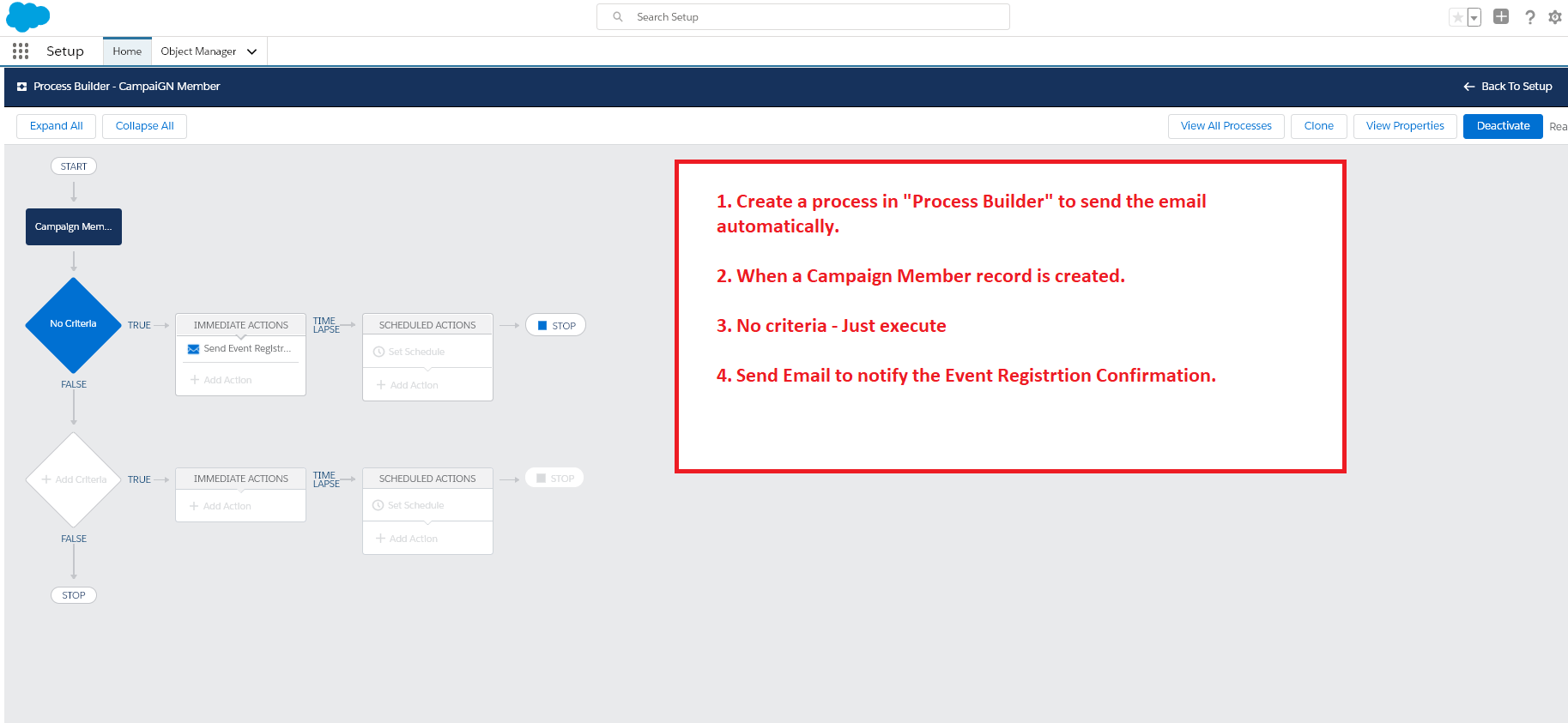Image resolution: width=1568 pixels, height=723 pixels.
Task: Click the plus icon by Add Criteria
Action: click(46, 479)
